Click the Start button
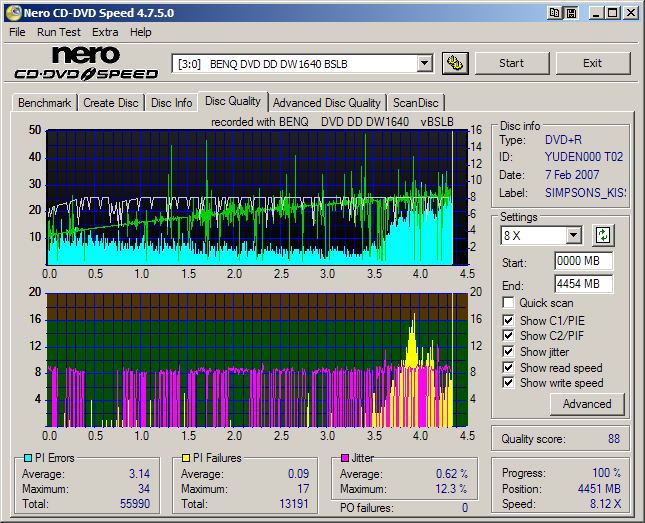The width and height of the screenshot is (645, 523). pos(512,63)
